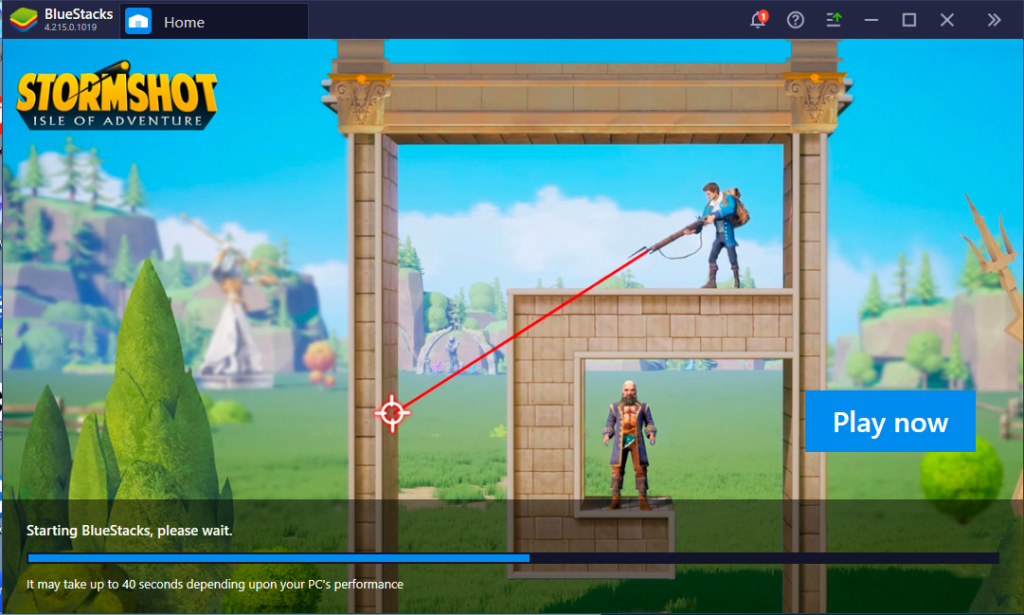Image resolution: width=1024 pixels, height=615 pixels.
Task: Click the BlueStacks version 4.215.0.1019 text
Action: click(71, 27)
